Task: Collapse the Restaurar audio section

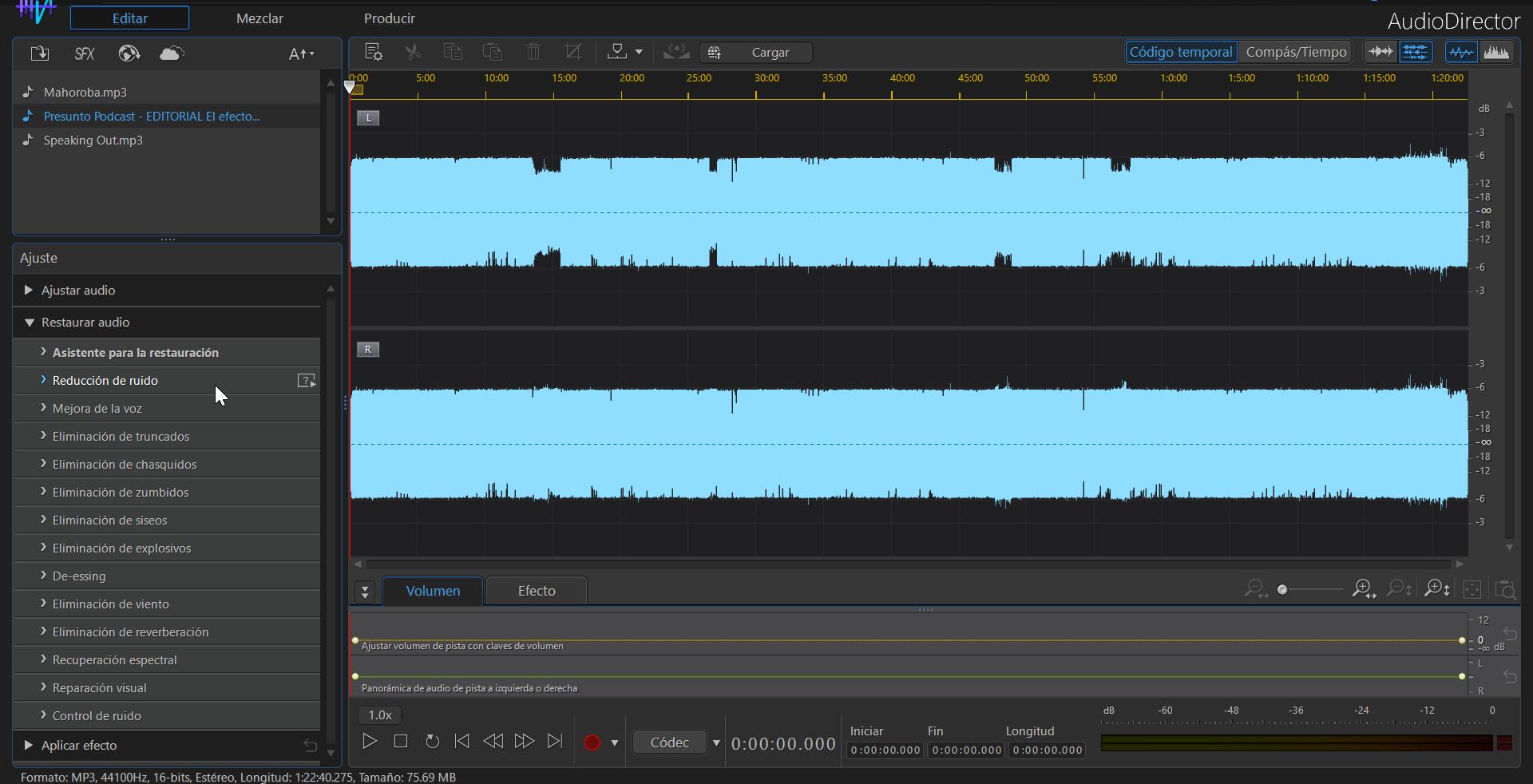Action: tap(30, 323)
